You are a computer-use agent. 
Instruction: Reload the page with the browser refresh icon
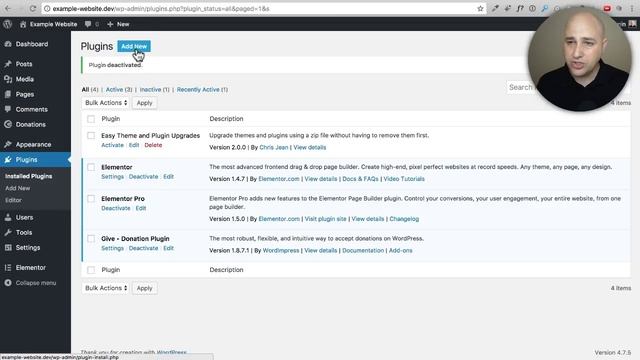coord(33,8)
